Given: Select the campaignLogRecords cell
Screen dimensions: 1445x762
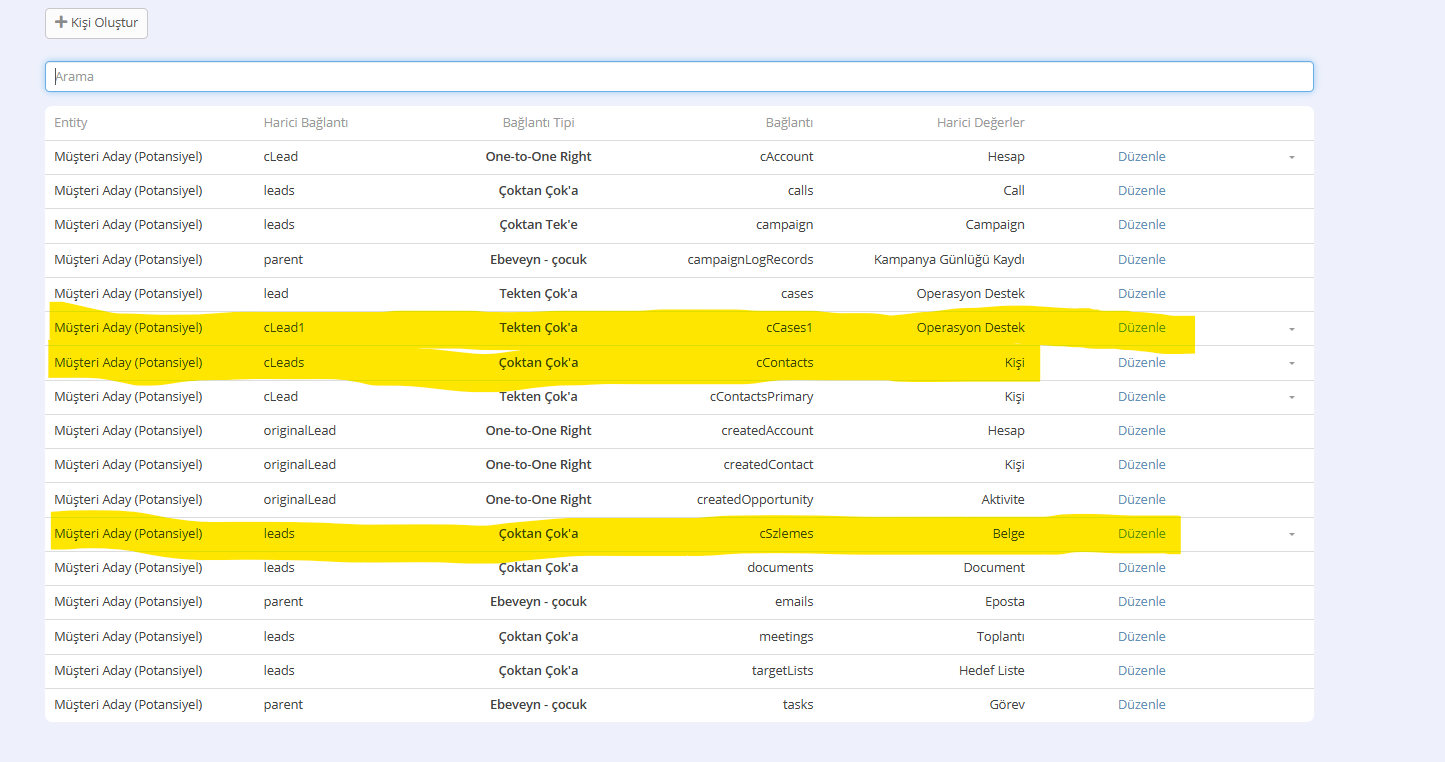Looking at the screenshot, I should (750, 260).
